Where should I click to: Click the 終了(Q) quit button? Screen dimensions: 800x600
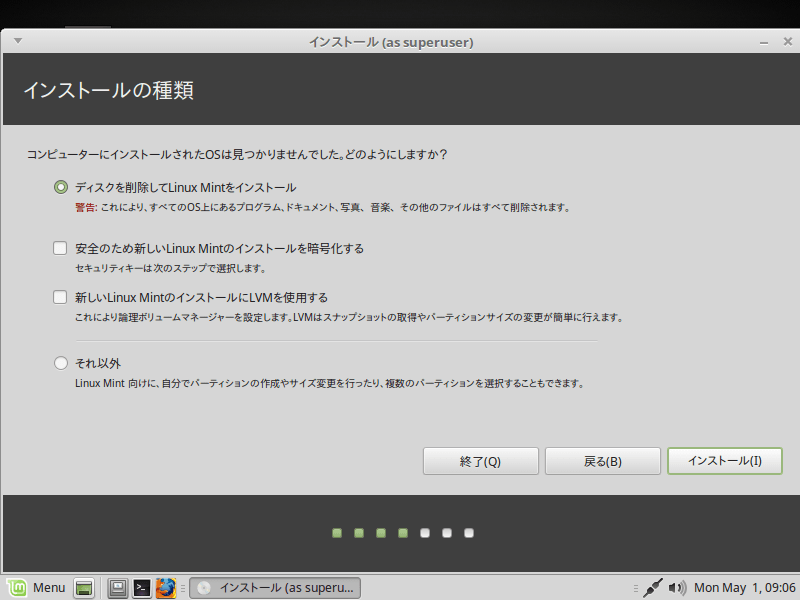point(481,461)
